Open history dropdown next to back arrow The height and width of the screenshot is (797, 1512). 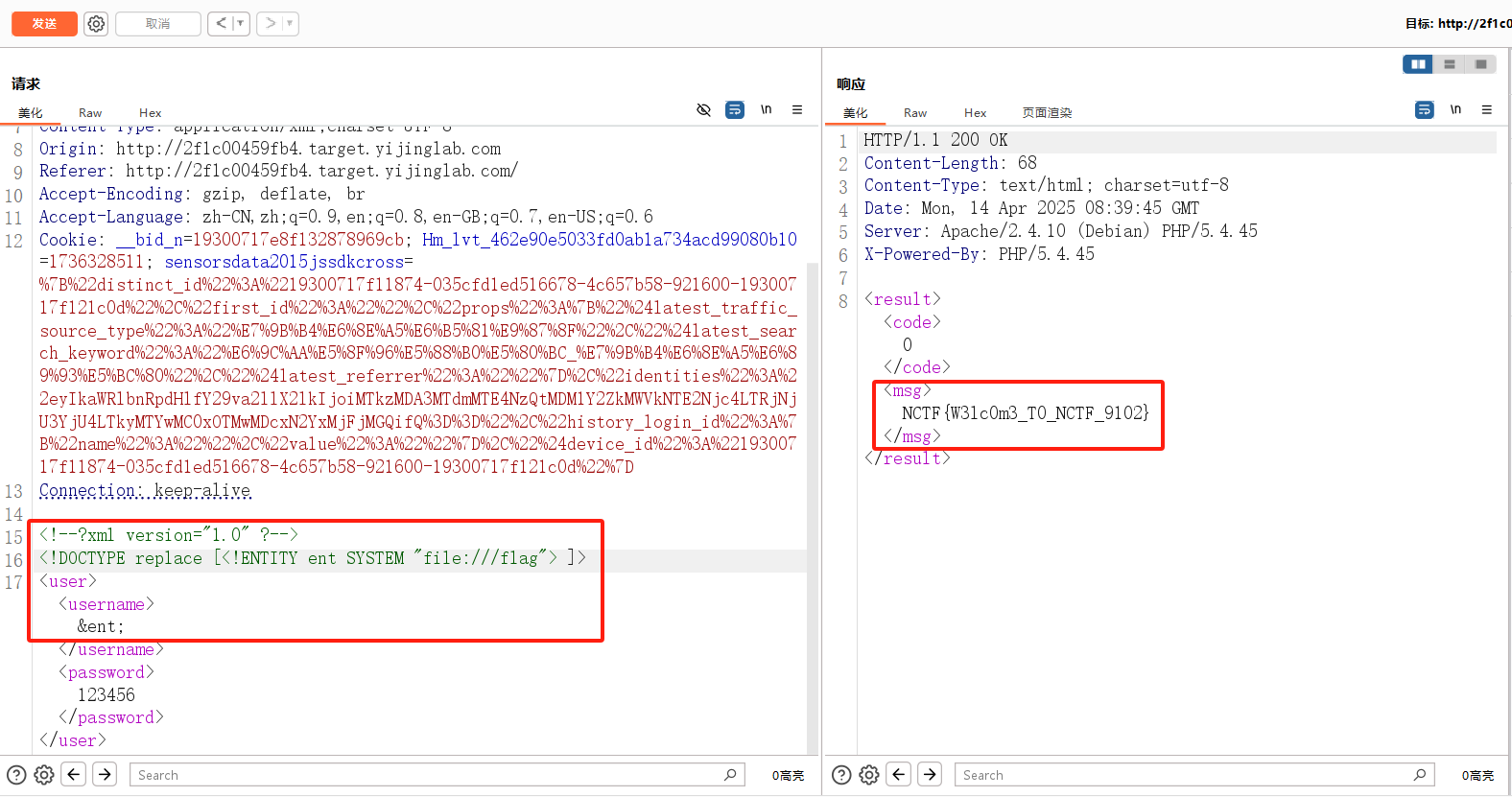(241, 23)
